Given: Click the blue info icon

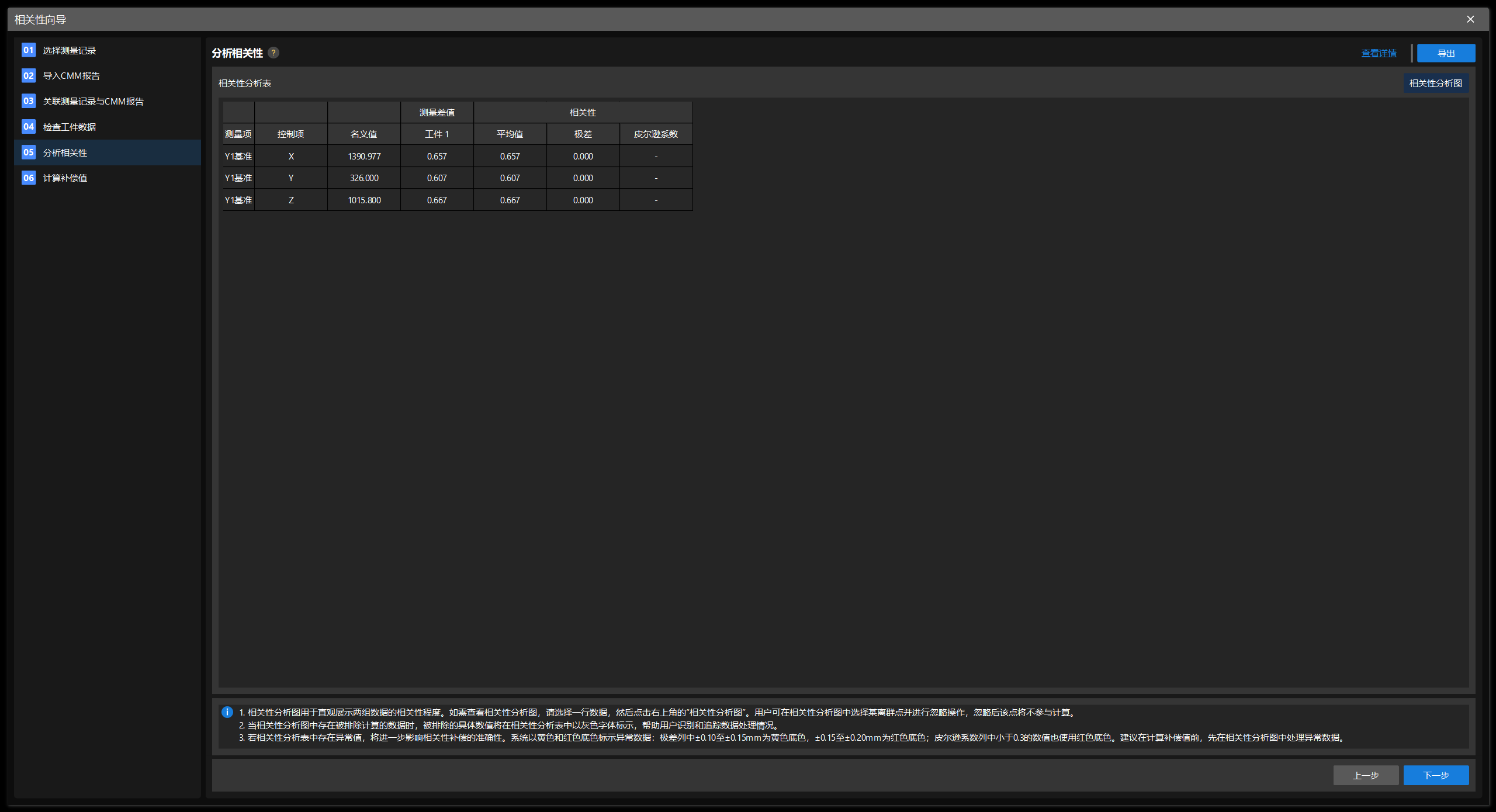Looking at the screenshot, I should (227, 712).
